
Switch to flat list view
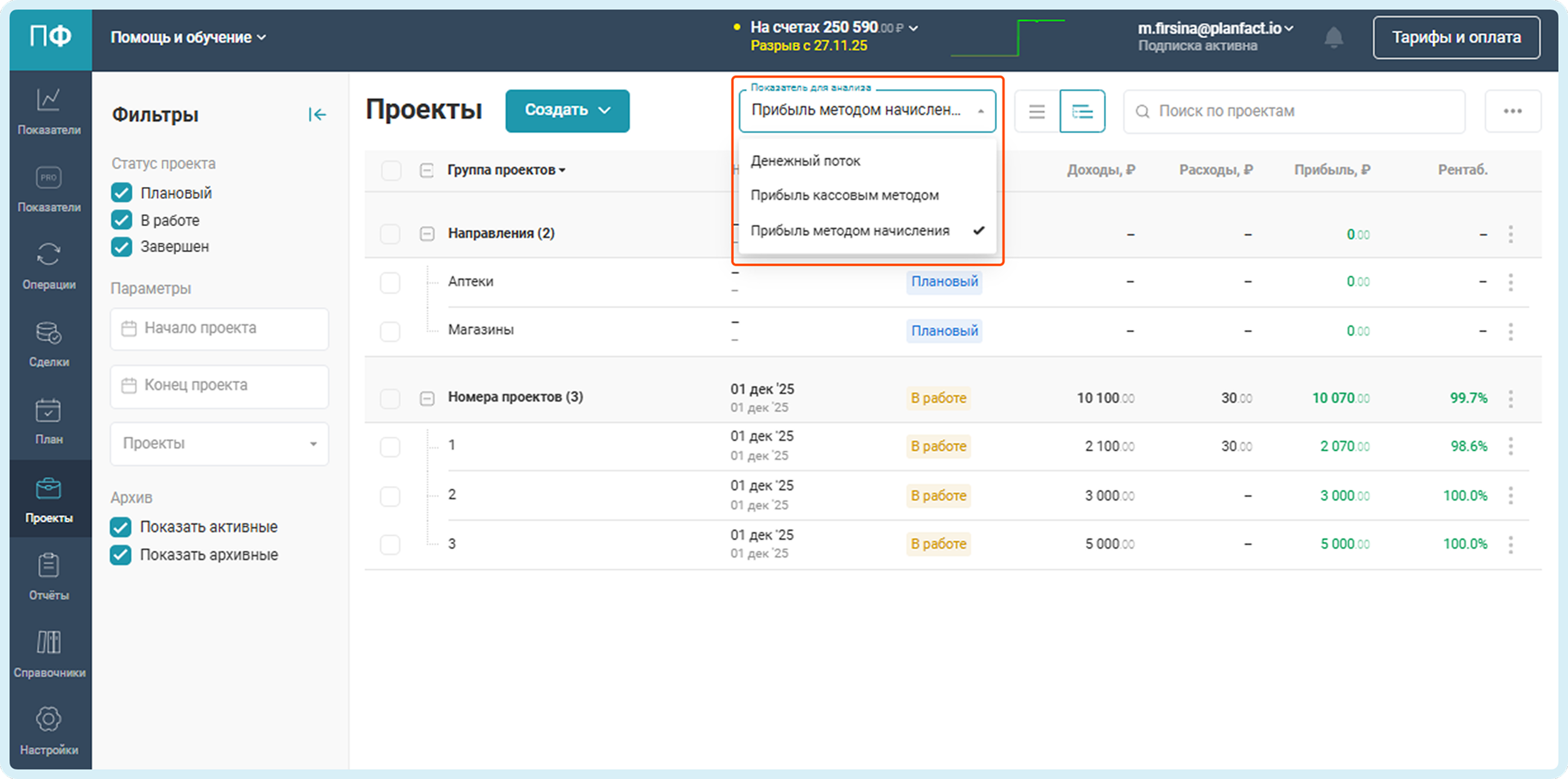(x=1037, y=112)
